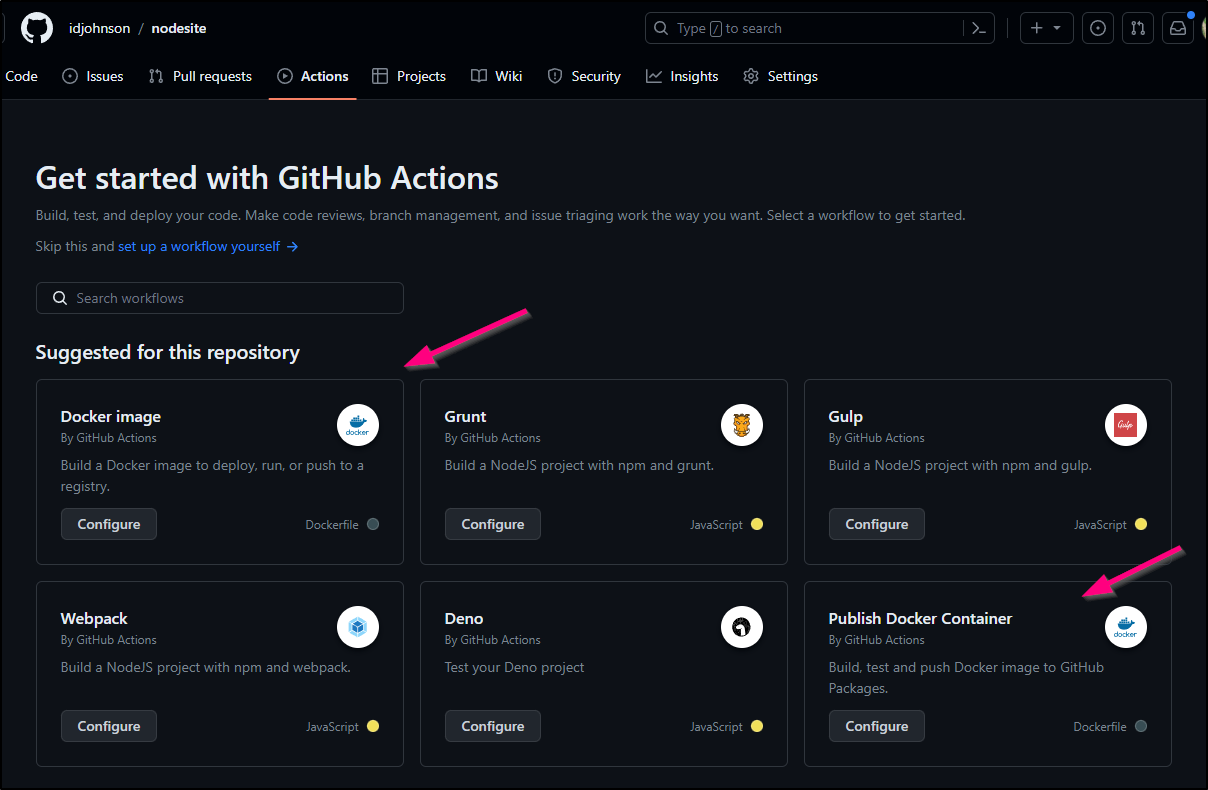The width and height of the screenshot is (1208, 790).
Task: Open the command palette icon in search bar
Action: pyautogui.click(x=979, y=29)
